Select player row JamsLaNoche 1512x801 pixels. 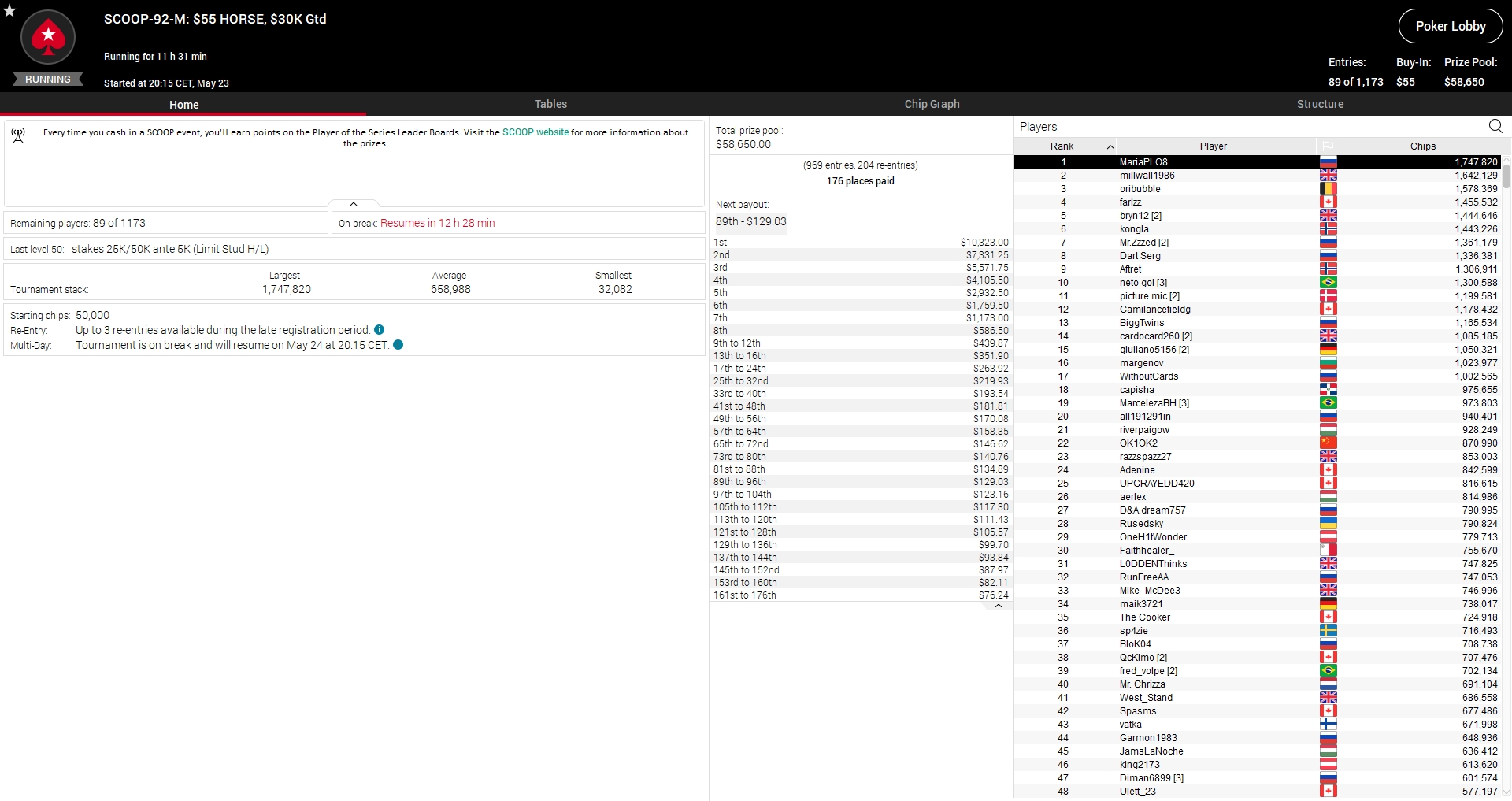pyautogui.click(x=1258, y=751)
